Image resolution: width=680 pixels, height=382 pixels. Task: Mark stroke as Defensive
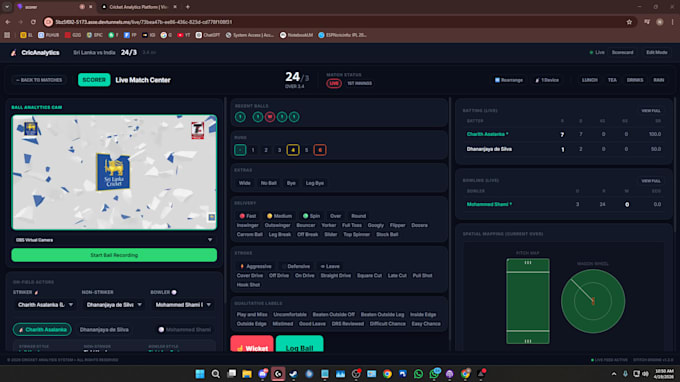(296, 266)
